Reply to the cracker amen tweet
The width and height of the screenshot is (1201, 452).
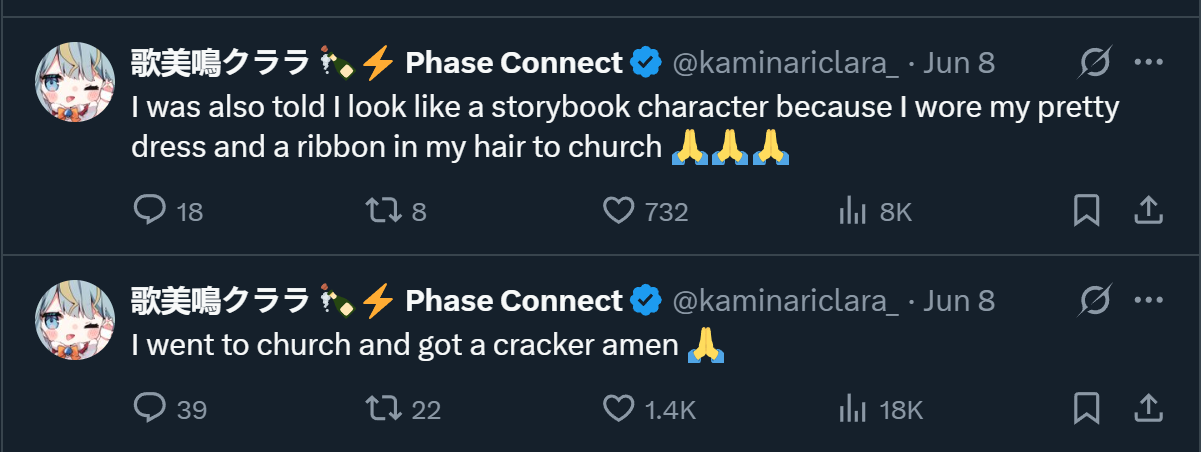click(149, 408)
